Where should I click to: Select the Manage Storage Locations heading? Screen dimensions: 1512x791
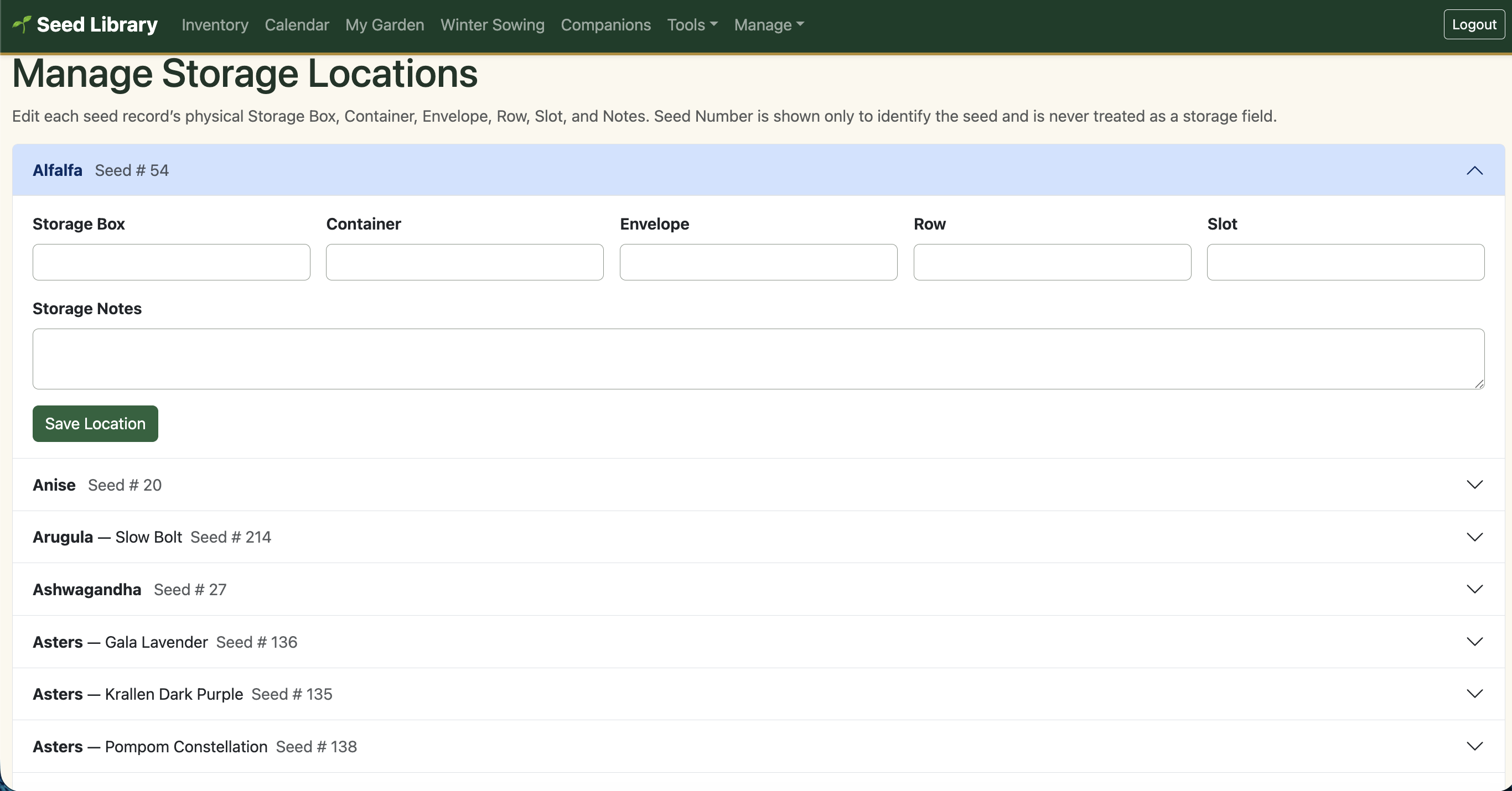click(x=245, y=74)
